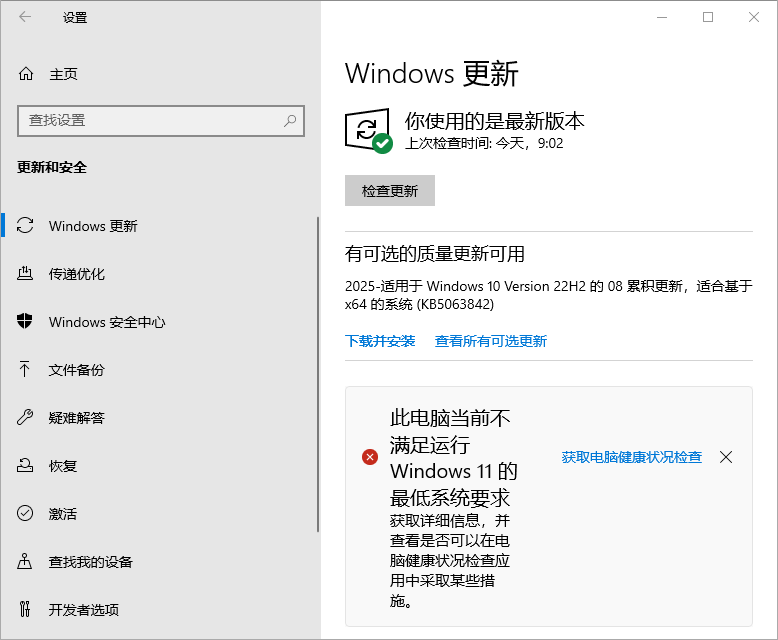Click the 有可选的质量更新可用 heading
Viewport: 778px width, 640px height.
pos(435,254)
